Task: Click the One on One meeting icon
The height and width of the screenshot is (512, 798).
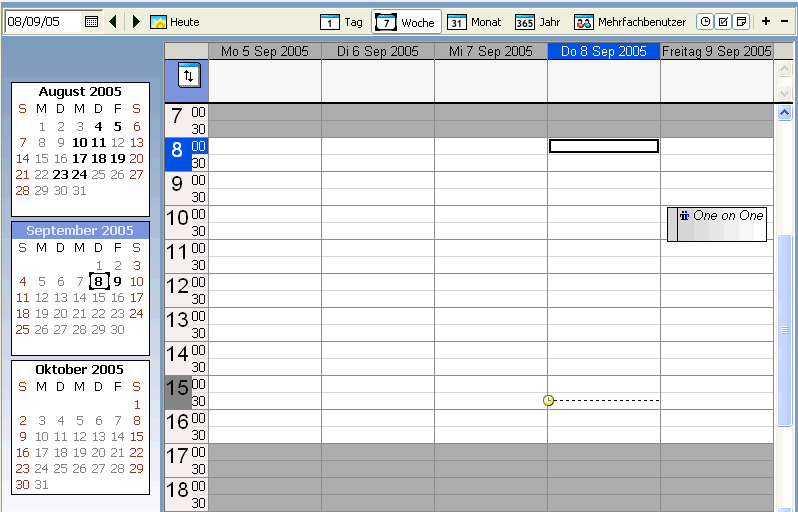Action: pyautogui.click(x=685, y=216)
